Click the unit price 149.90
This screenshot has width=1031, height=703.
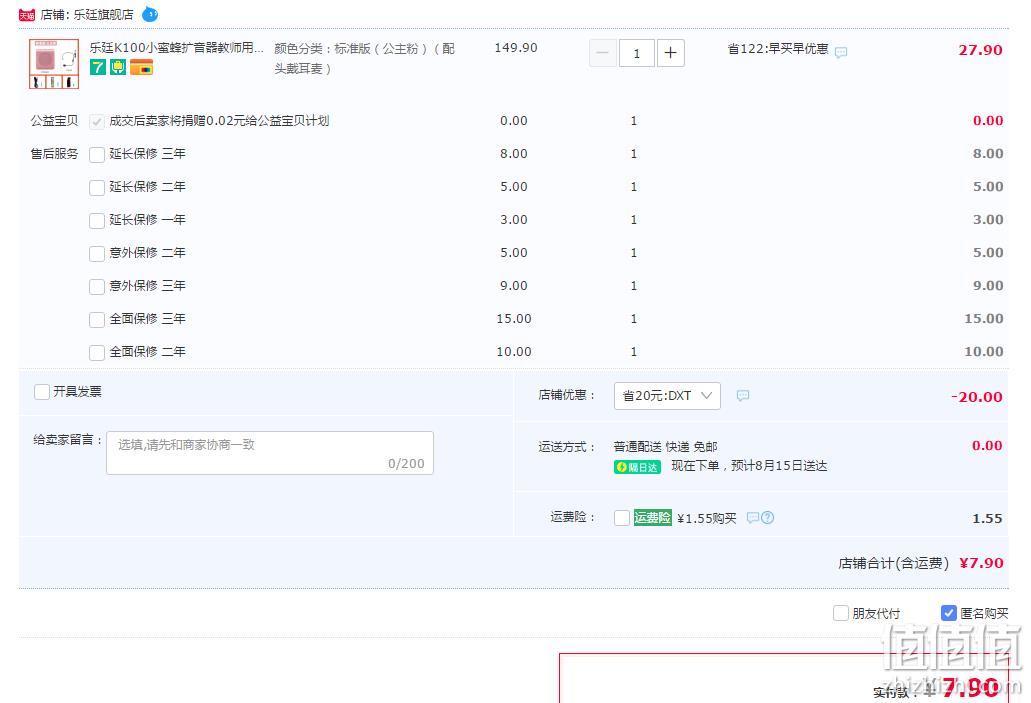(516, 48)
